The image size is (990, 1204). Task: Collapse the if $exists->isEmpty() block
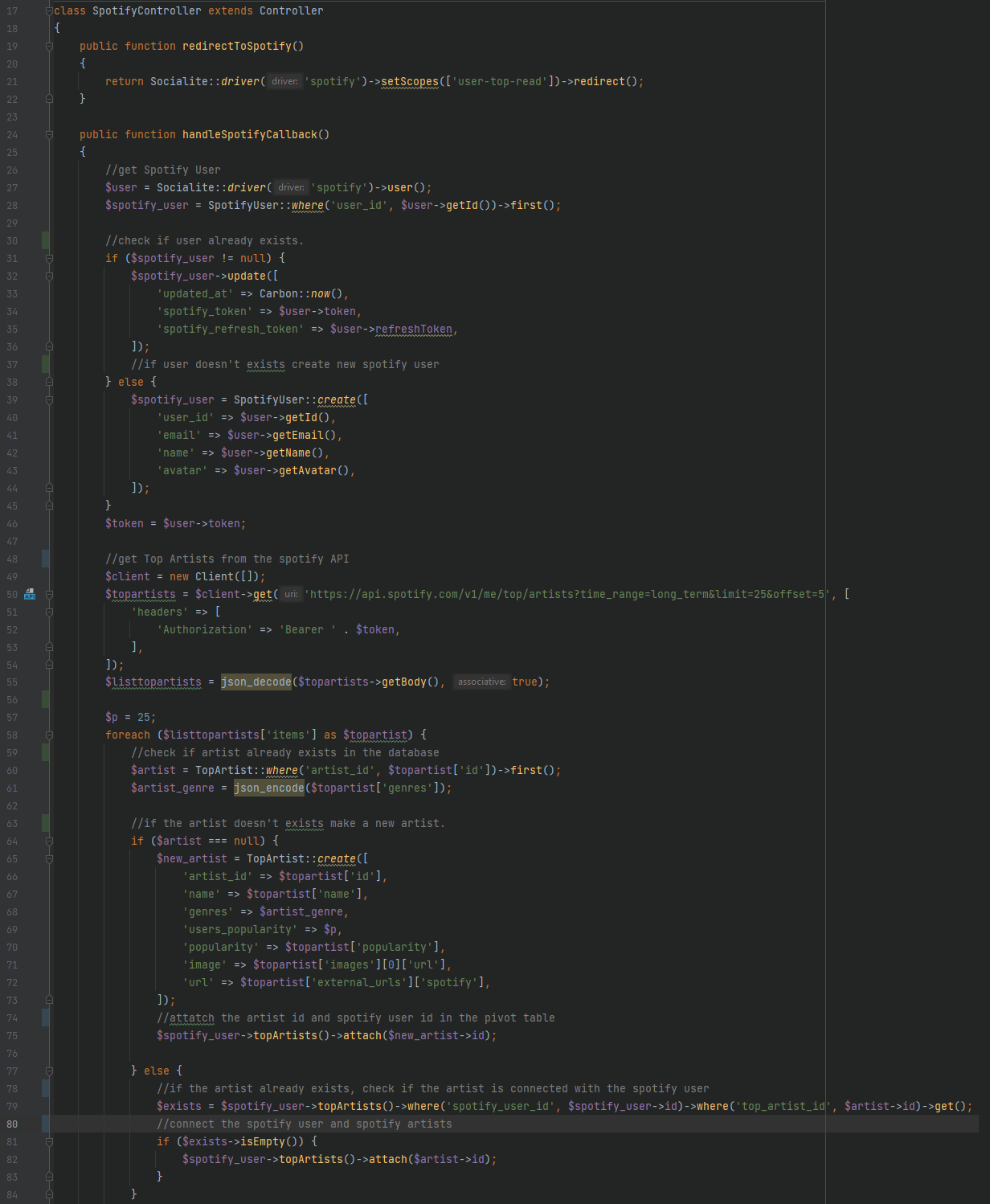[x=49, y=1142]
